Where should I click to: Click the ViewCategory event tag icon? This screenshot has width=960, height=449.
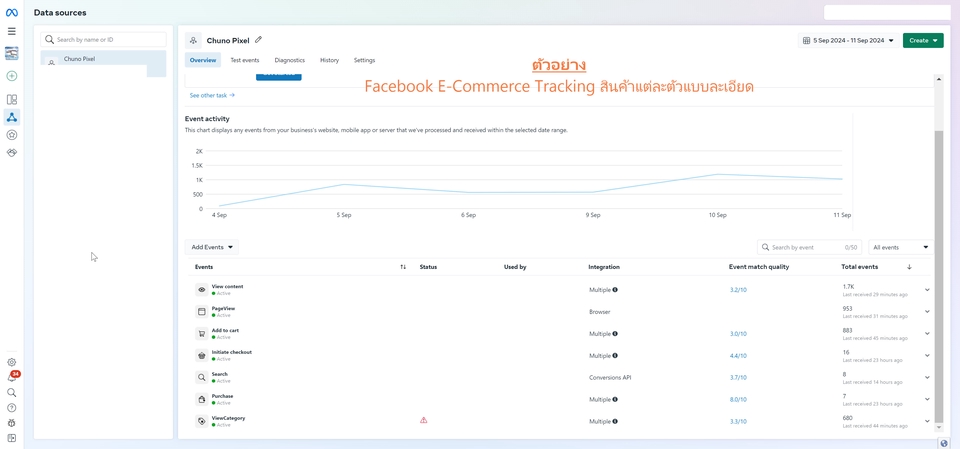coord(201,421)
